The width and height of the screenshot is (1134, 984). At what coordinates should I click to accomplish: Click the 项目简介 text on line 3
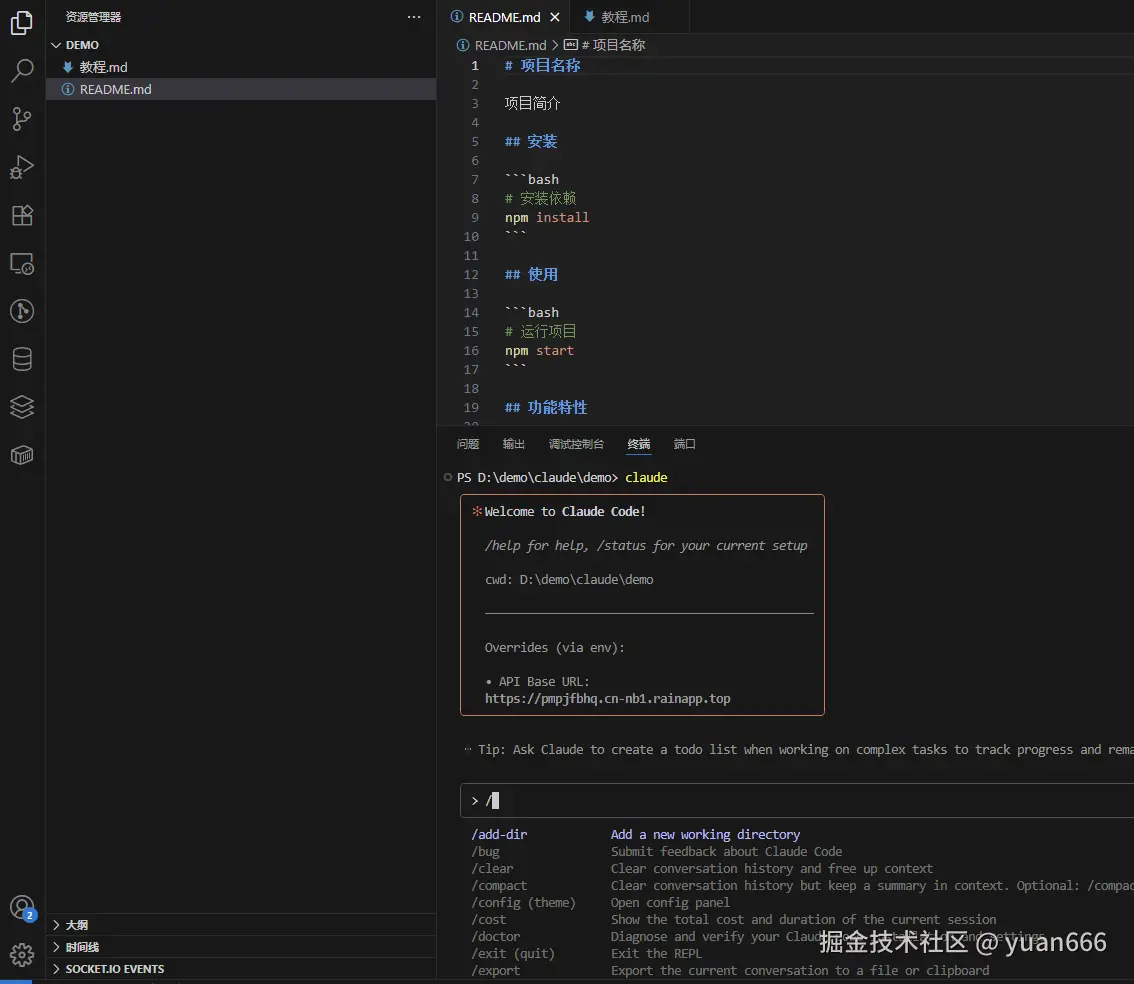532,103
